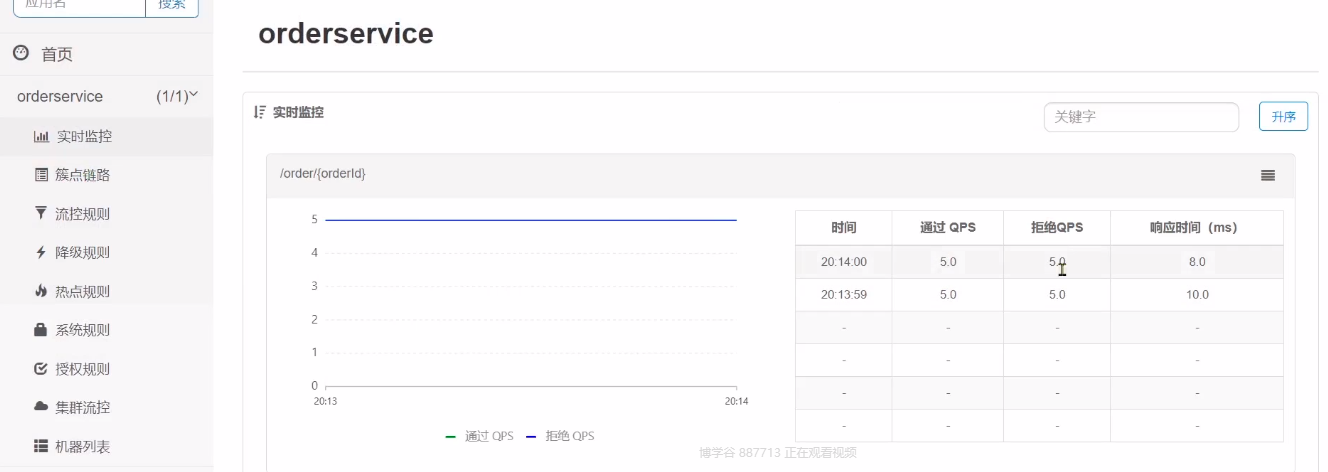The image size is (1328, 472).
Task: Click the 系统规则 lock icon
Action: pos(41,330)
